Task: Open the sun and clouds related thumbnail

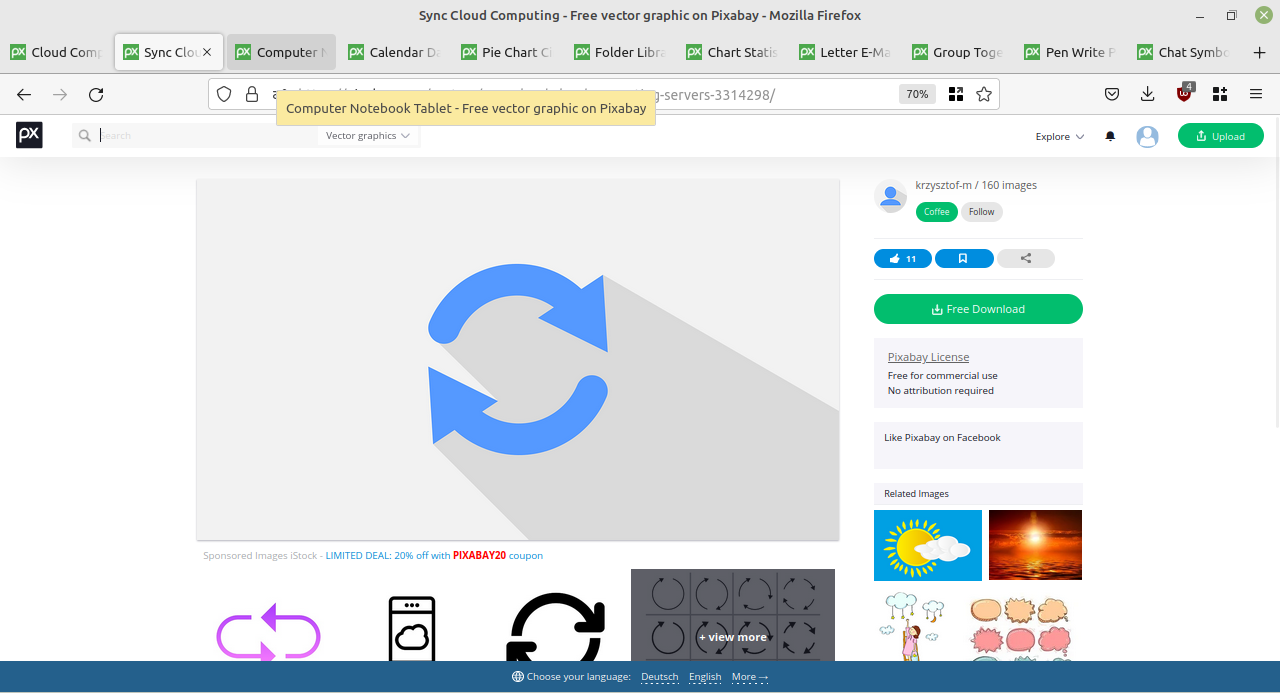Action: pyautogui.click(x=928, y=545)
